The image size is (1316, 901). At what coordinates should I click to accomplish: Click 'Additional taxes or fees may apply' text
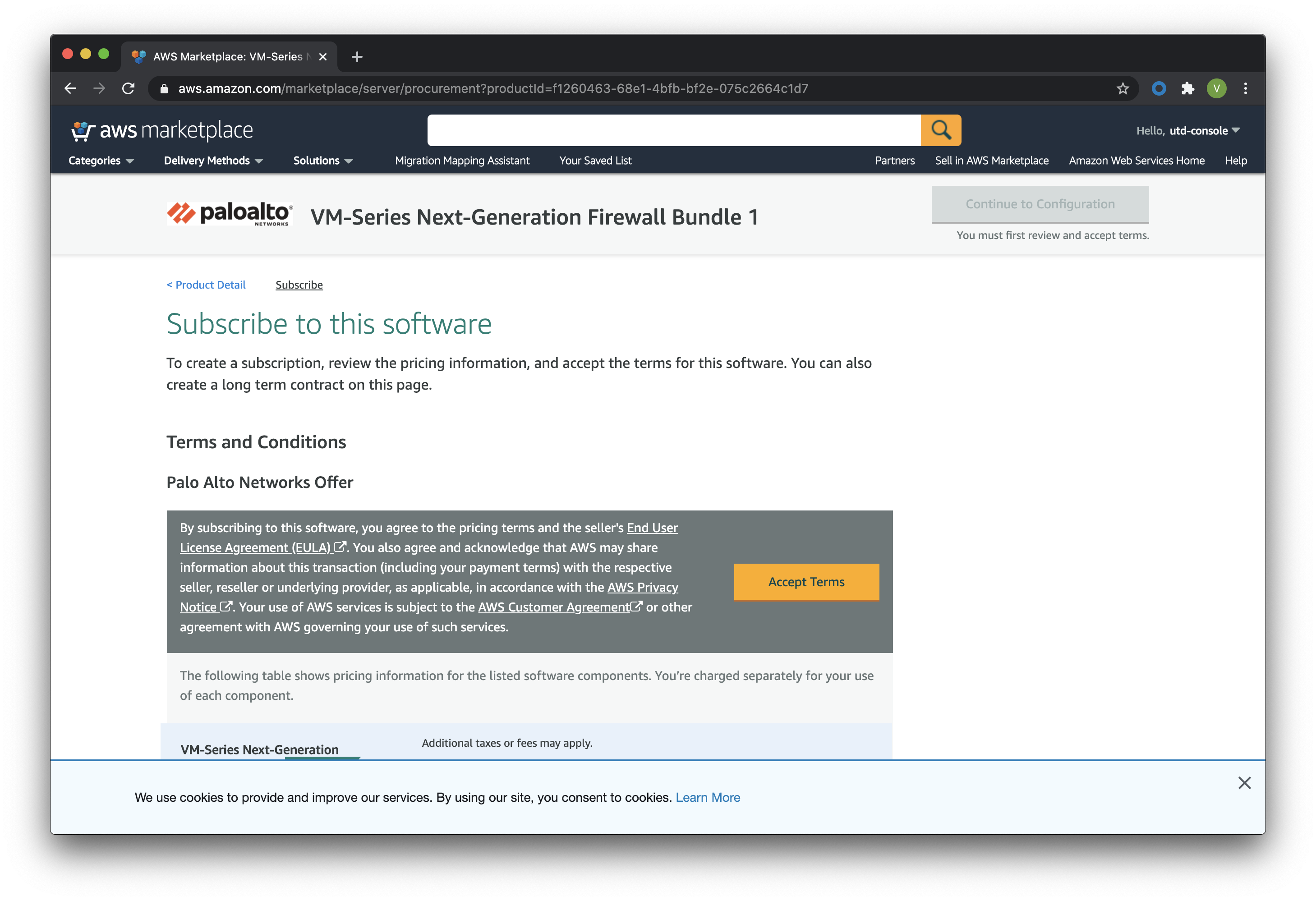[507, 742]
